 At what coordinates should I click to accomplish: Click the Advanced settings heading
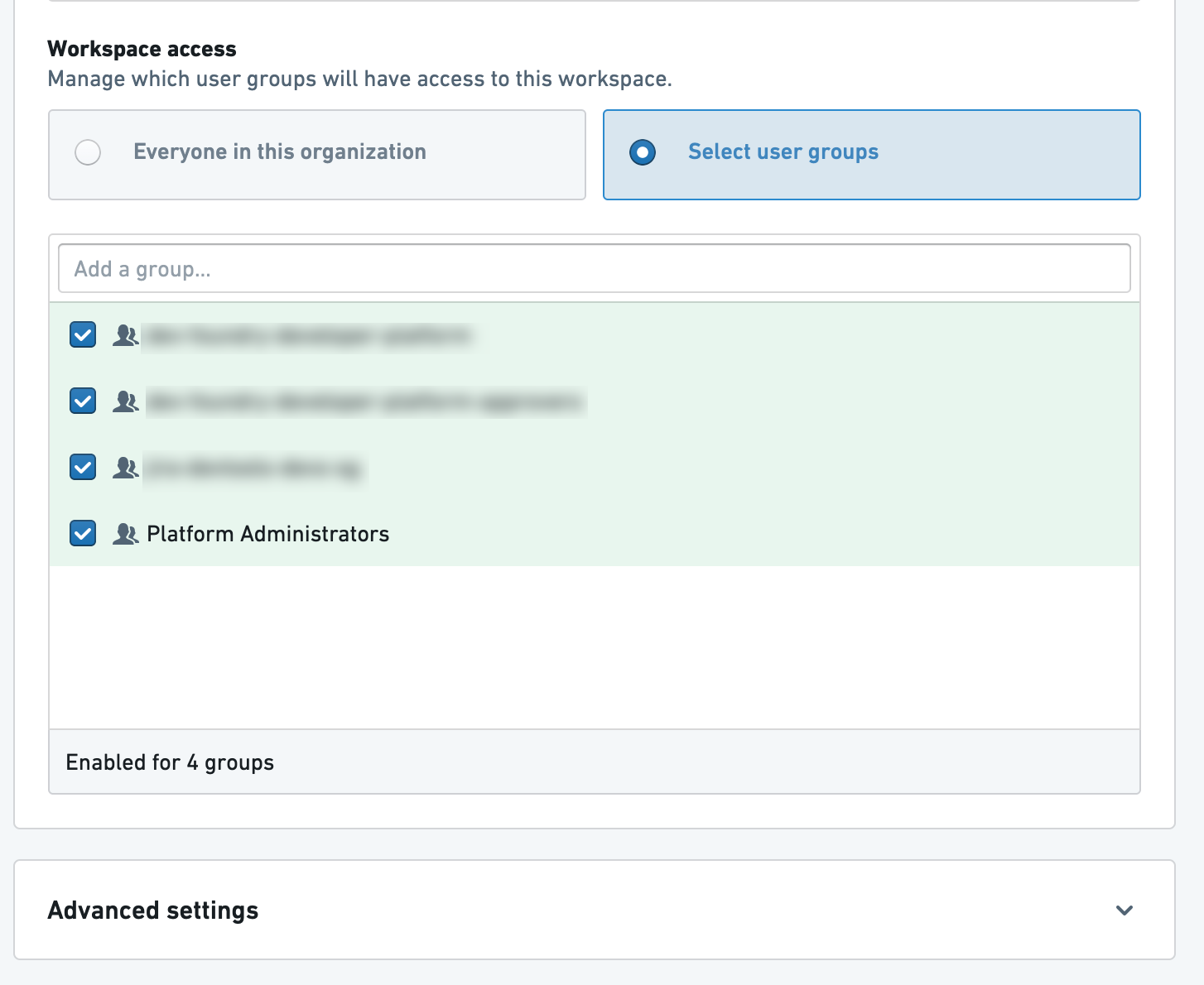click(153, 911)
